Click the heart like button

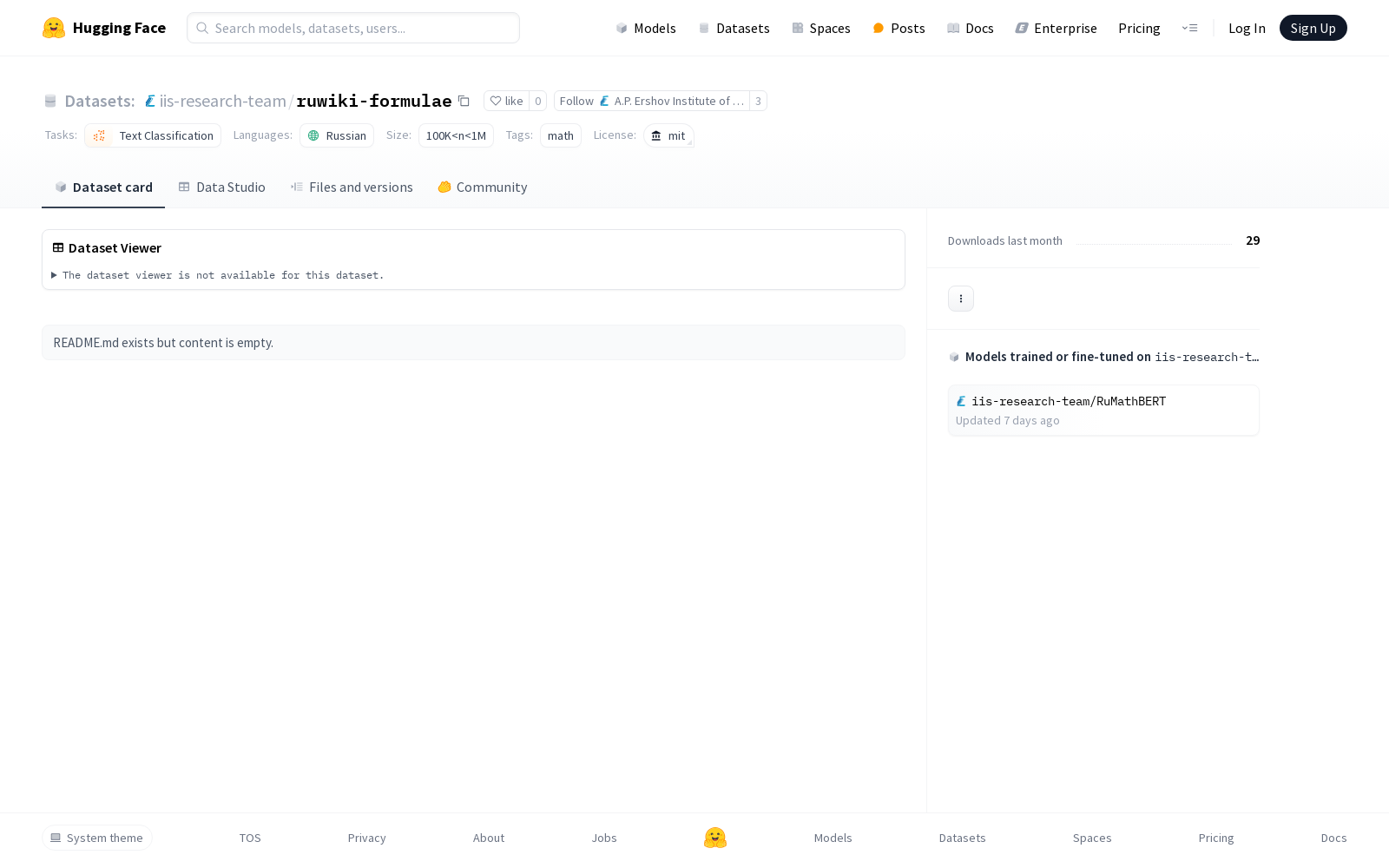(x=506, y=101)
